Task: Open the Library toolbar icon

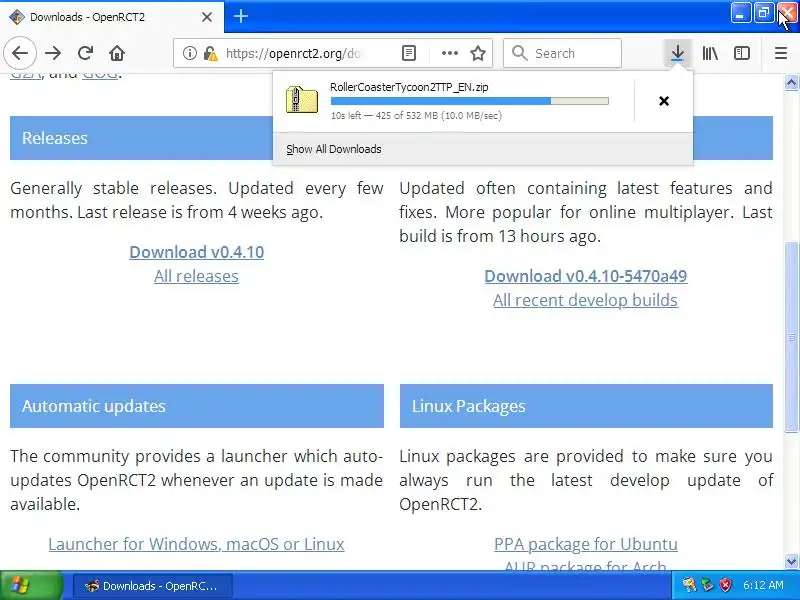Action: [710, 53]
